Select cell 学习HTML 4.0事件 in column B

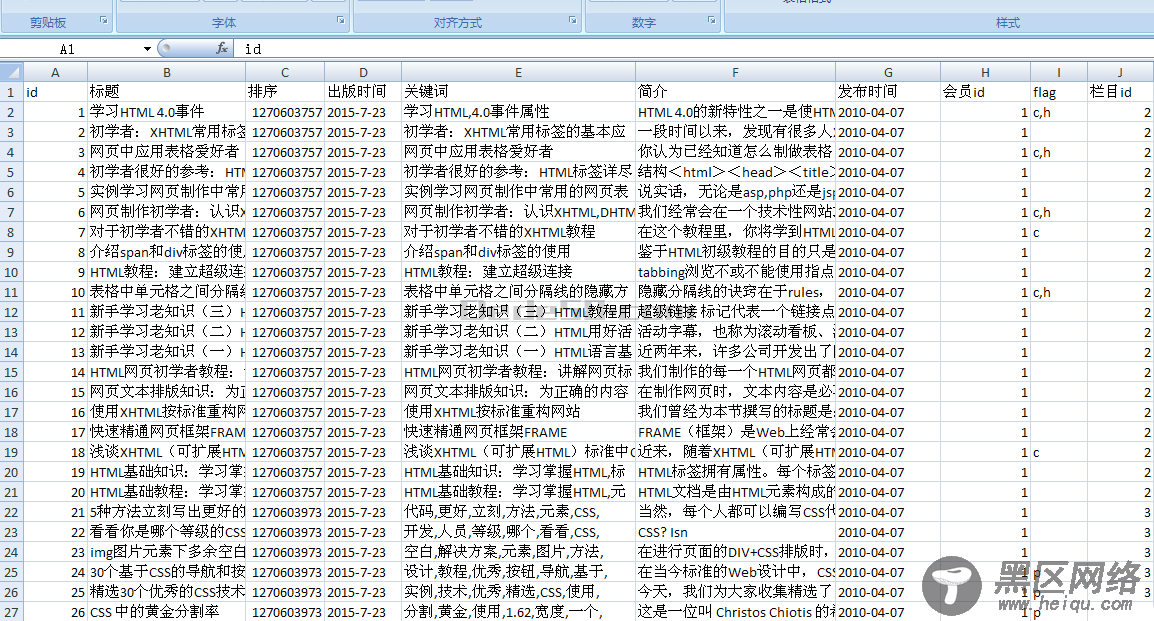point(166,112)
